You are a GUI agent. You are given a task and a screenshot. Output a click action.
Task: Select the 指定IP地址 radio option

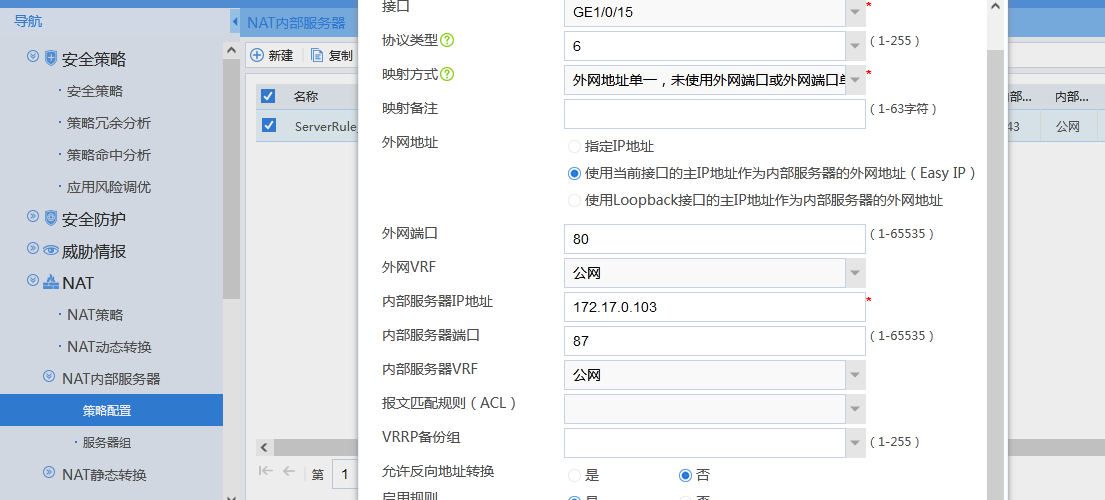[x=574, y=146]
